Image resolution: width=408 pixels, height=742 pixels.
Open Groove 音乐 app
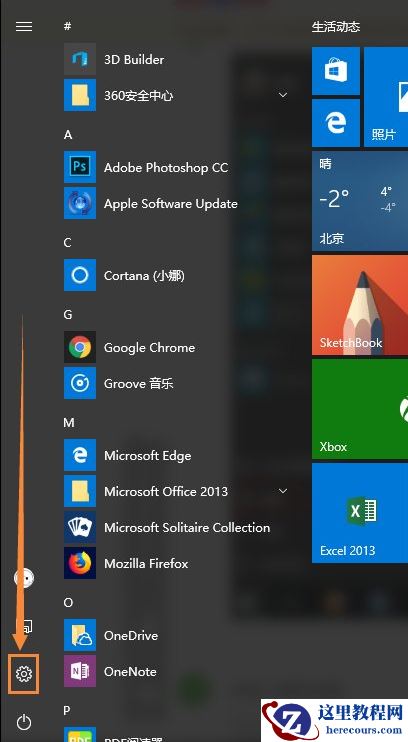click(176, 383)
